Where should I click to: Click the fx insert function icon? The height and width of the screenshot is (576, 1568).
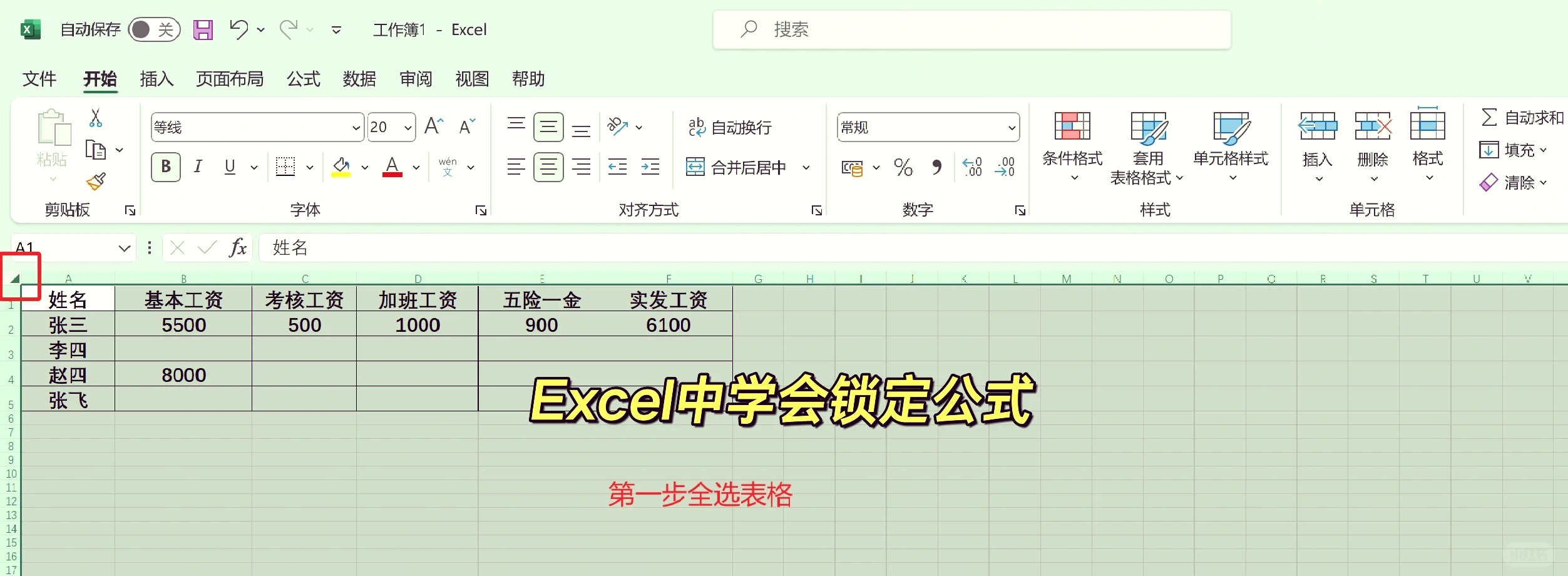point(238,247)
